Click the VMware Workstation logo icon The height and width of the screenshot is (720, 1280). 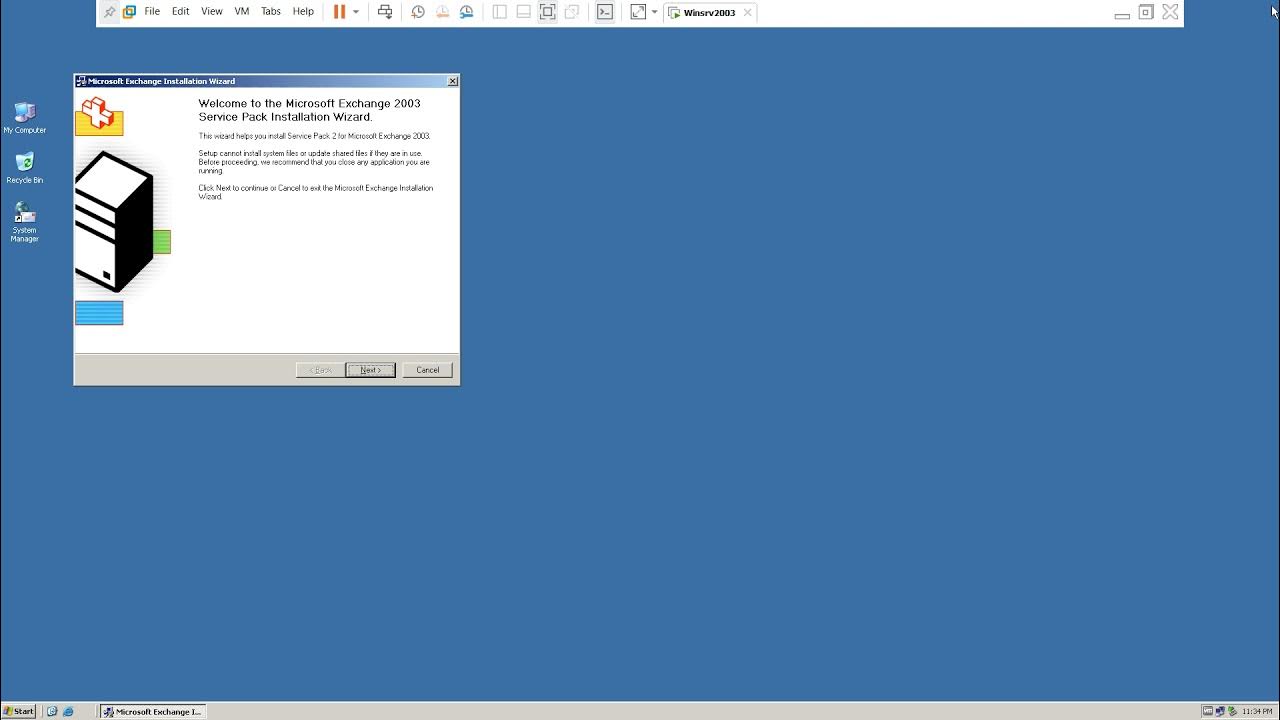tap(129, 12)
